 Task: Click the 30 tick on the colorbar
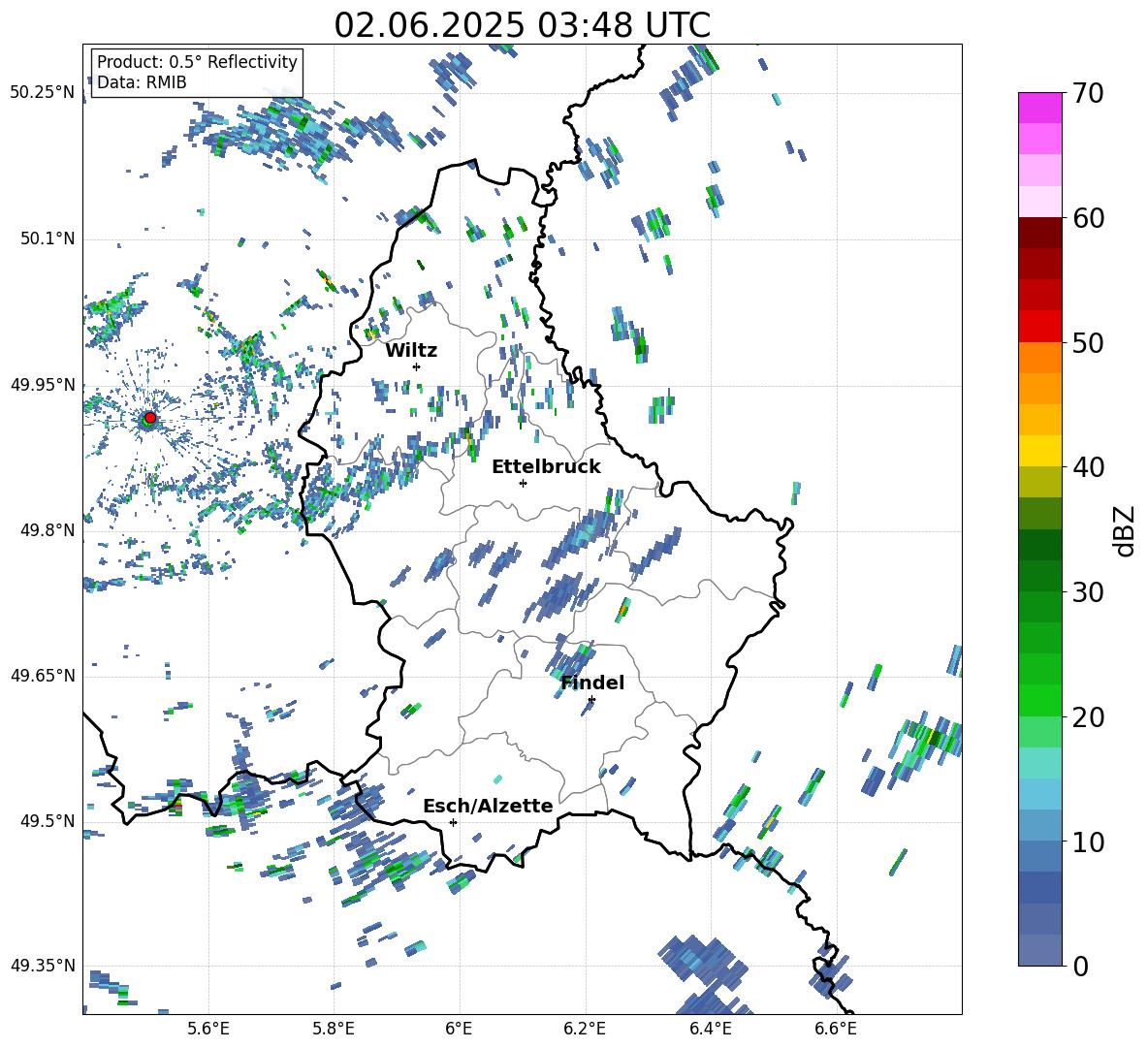coord(1087,591)
